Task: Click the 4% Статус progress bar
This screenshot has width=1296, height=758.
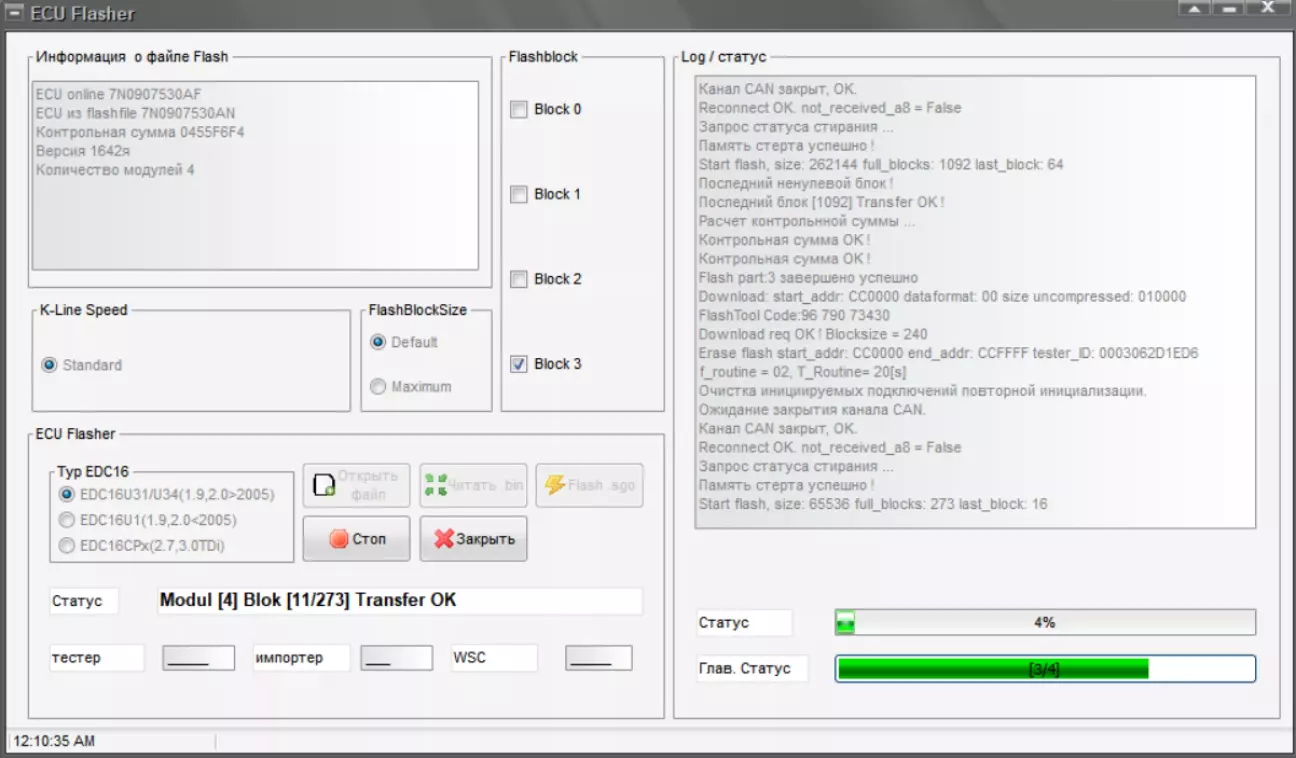Action: pos(1045,623)
